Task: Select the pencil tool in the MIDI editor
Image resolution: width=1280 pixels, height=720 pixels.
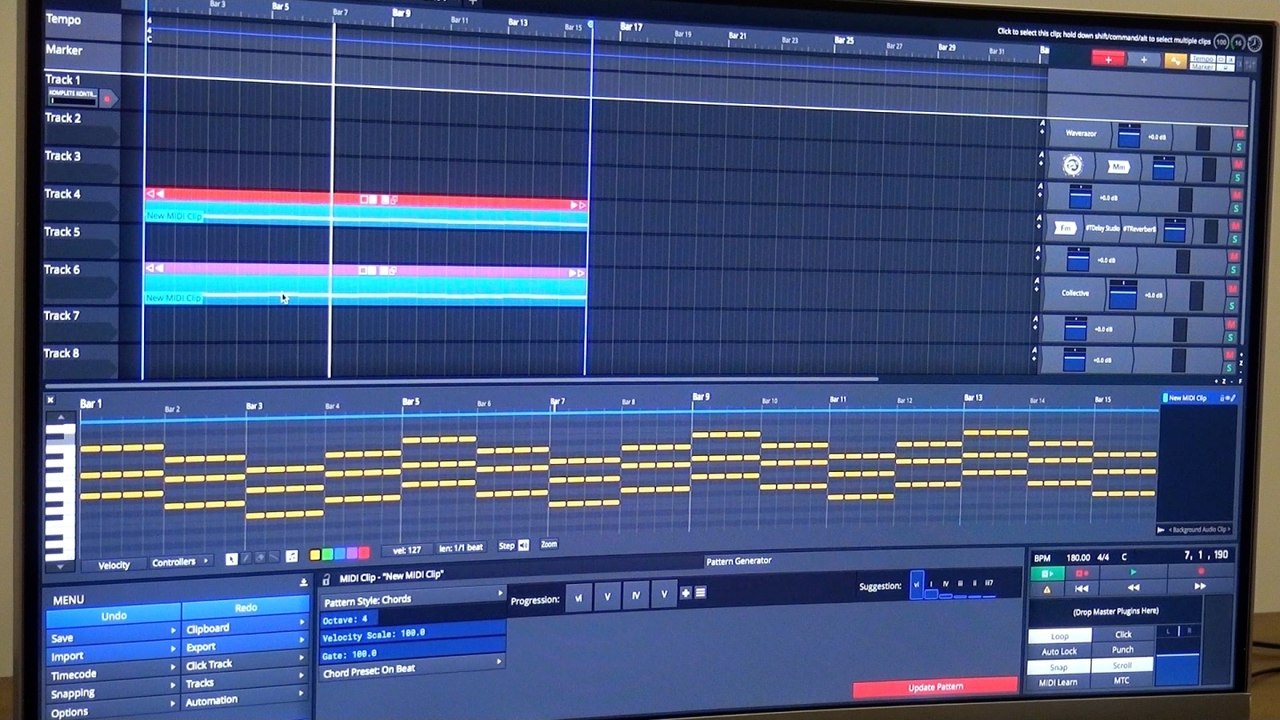Action: [x=246, y=558]
